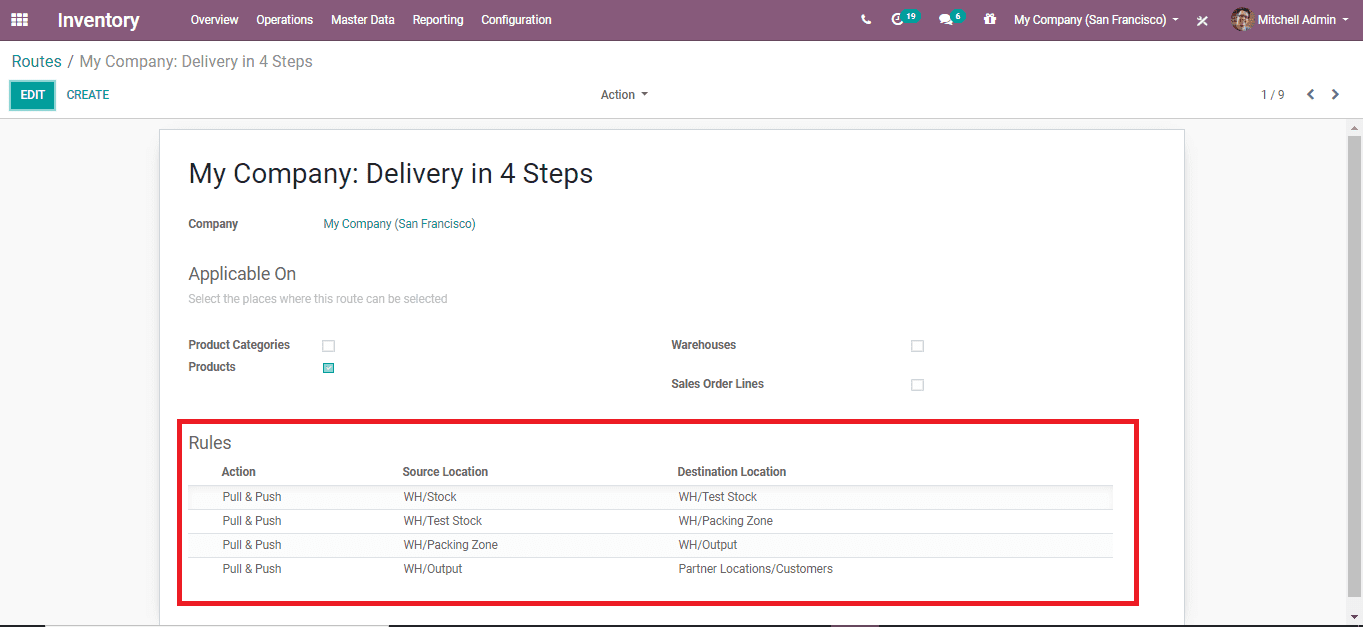The image size is (1363, 627).
Task: Click the EDIT button
Action: click(33, 95)
